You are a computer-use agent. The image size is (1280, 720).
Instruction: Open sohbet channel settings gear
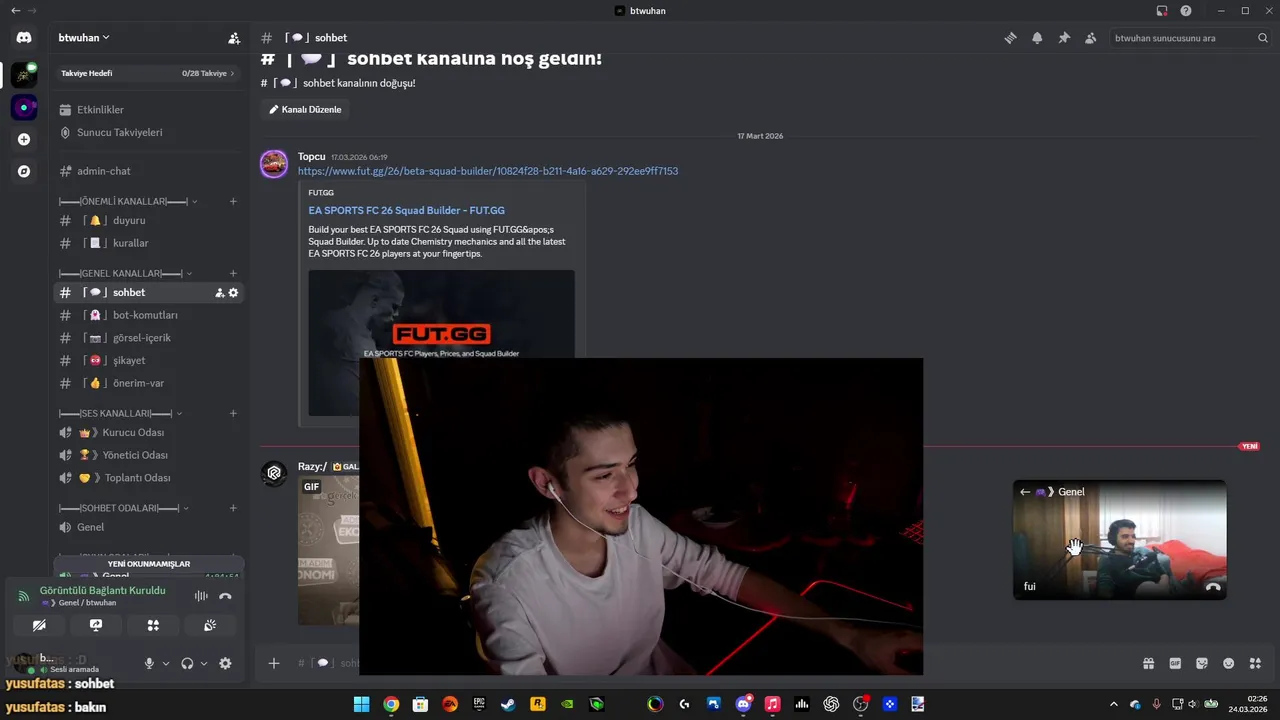tap(233, 293)
